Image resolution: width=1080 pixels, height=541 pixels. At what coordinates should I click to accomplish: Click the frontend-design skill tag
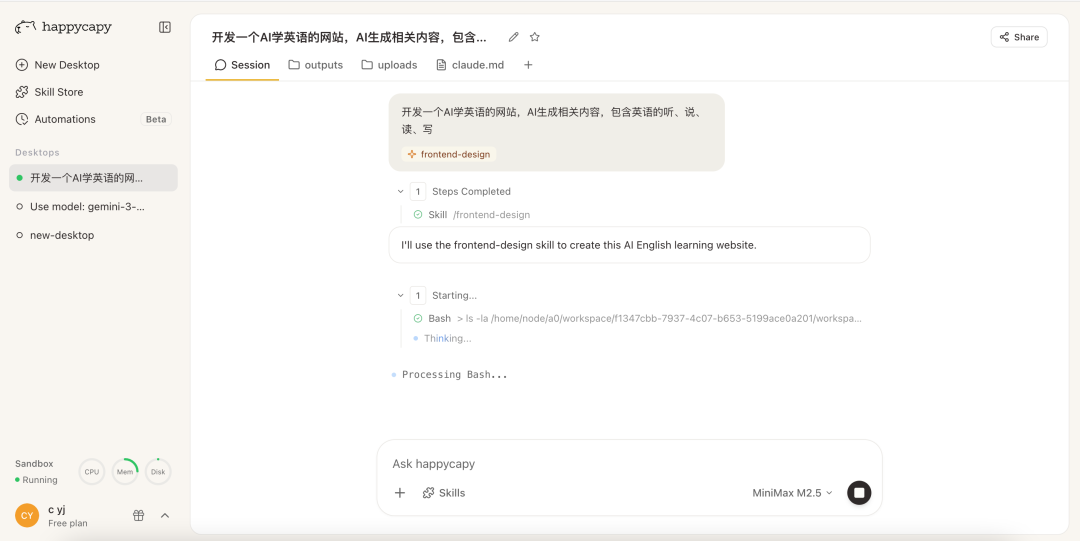coord(448,154)
